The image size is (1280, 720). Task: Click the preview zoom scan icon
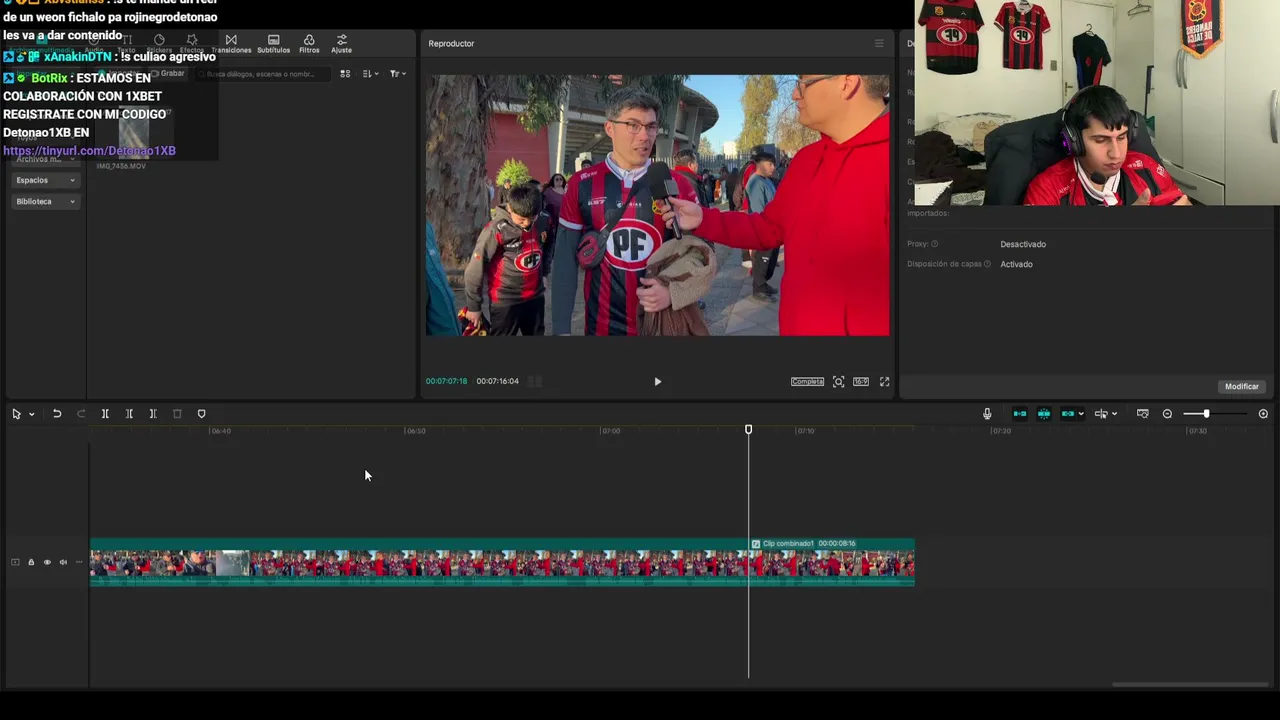pyautogui.click(x=838, y=381)
